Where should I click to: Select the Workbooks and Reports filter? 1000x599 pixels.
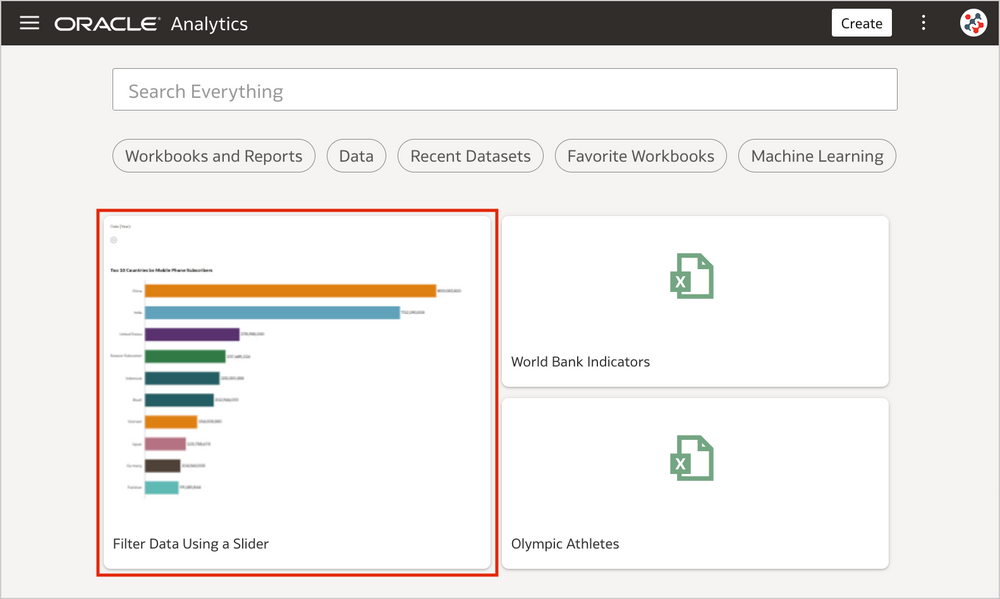click(x=213, y=156)
